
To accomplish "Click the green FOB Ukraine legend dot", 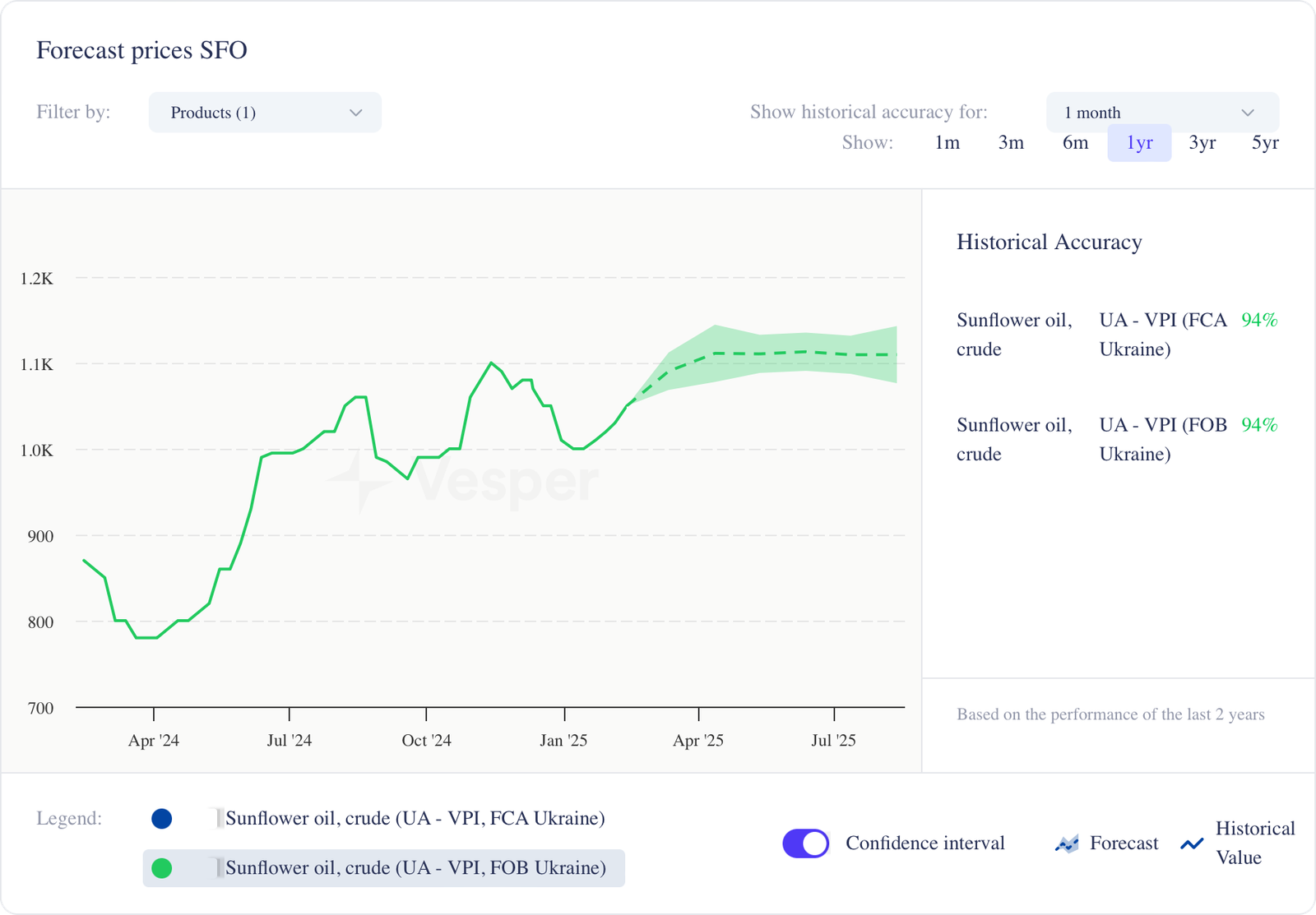I will [162, 868].
